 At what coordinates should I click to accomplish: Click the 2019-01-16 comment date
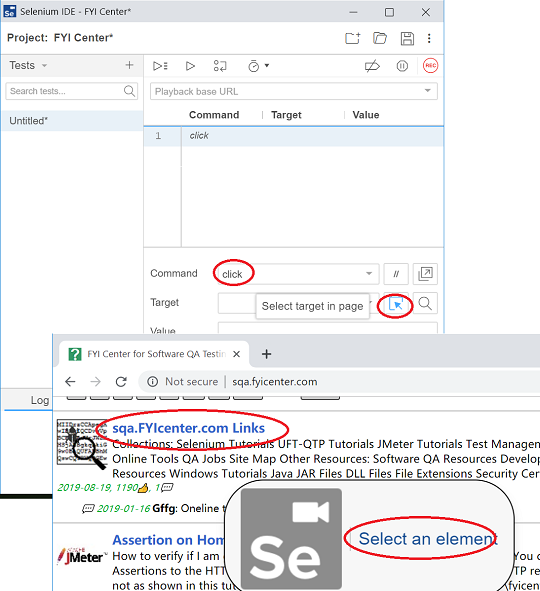click(x=124, y=509)
